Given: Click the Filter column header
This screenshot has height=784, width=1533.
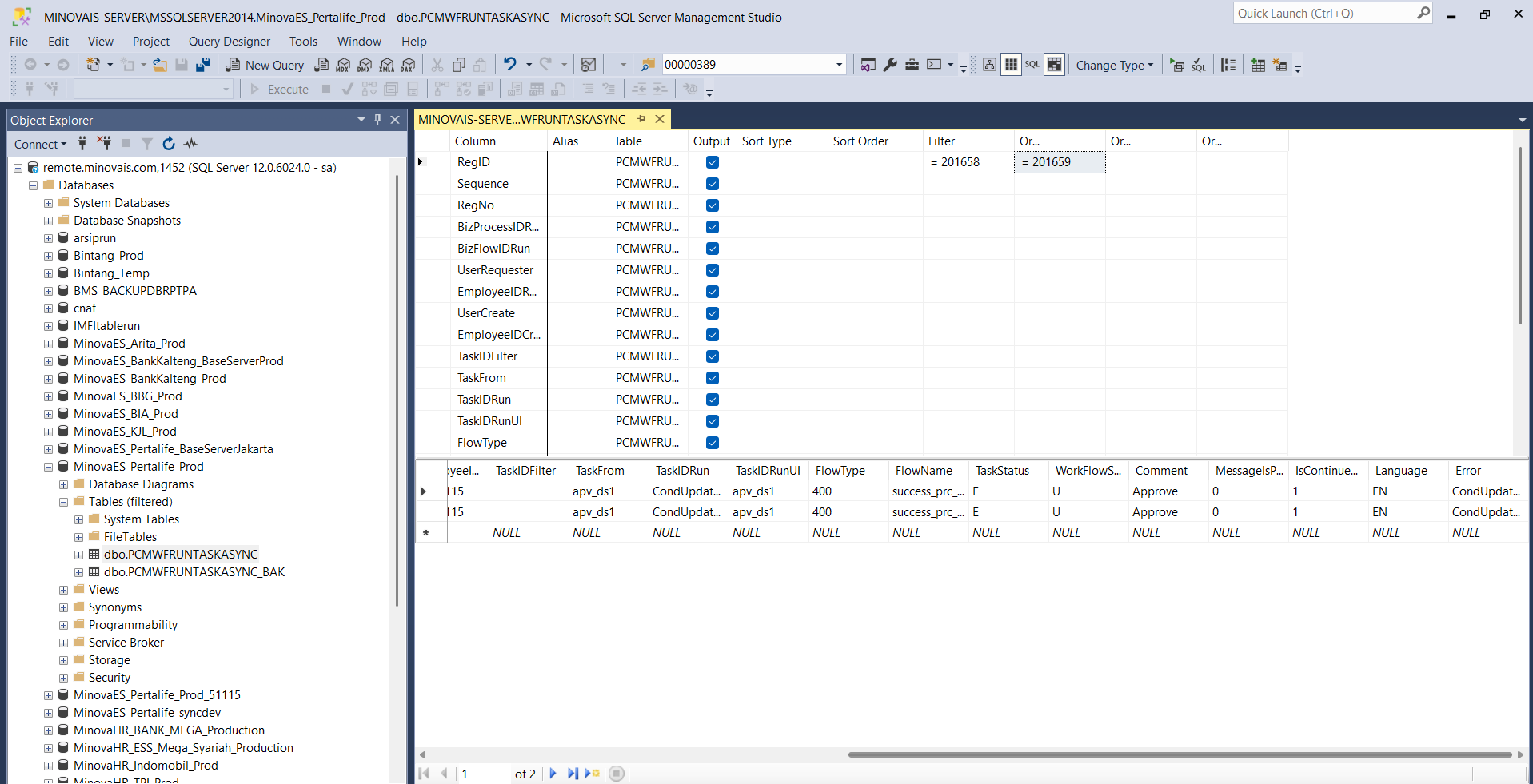Looking at the screenshot, I should [968, 141].
